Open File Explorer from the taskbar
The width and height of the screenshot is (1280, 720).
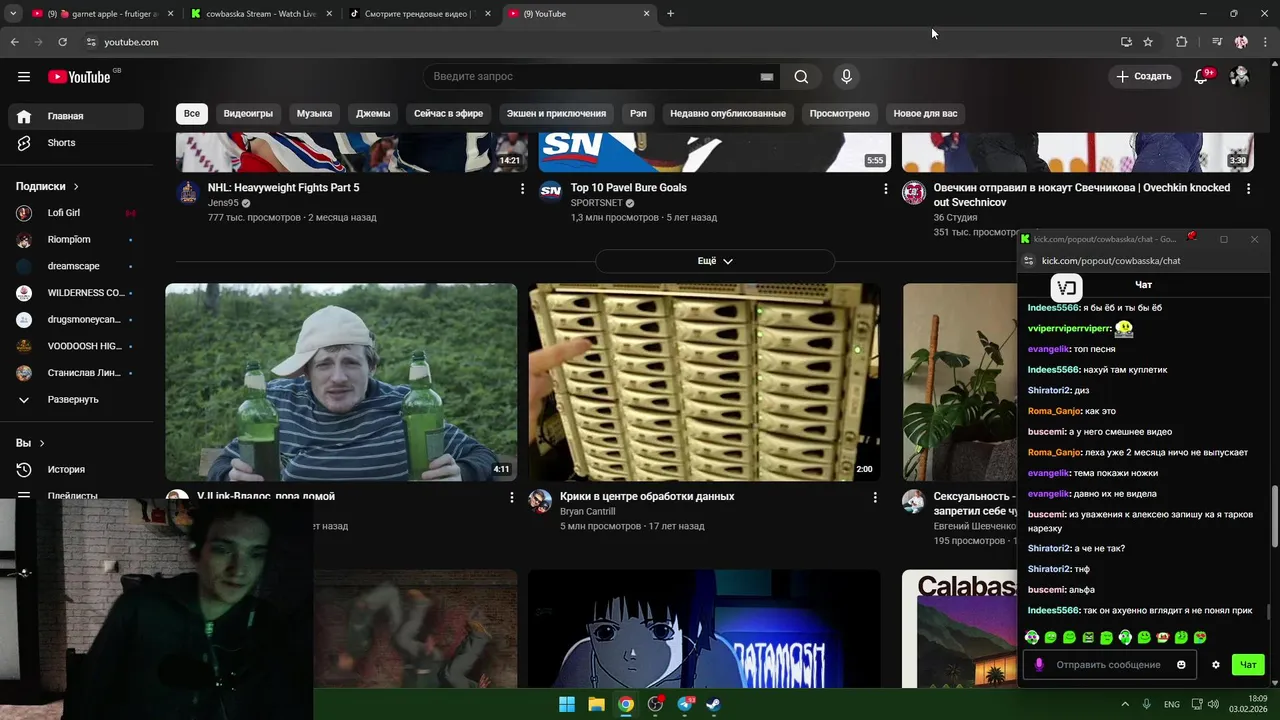596,704
